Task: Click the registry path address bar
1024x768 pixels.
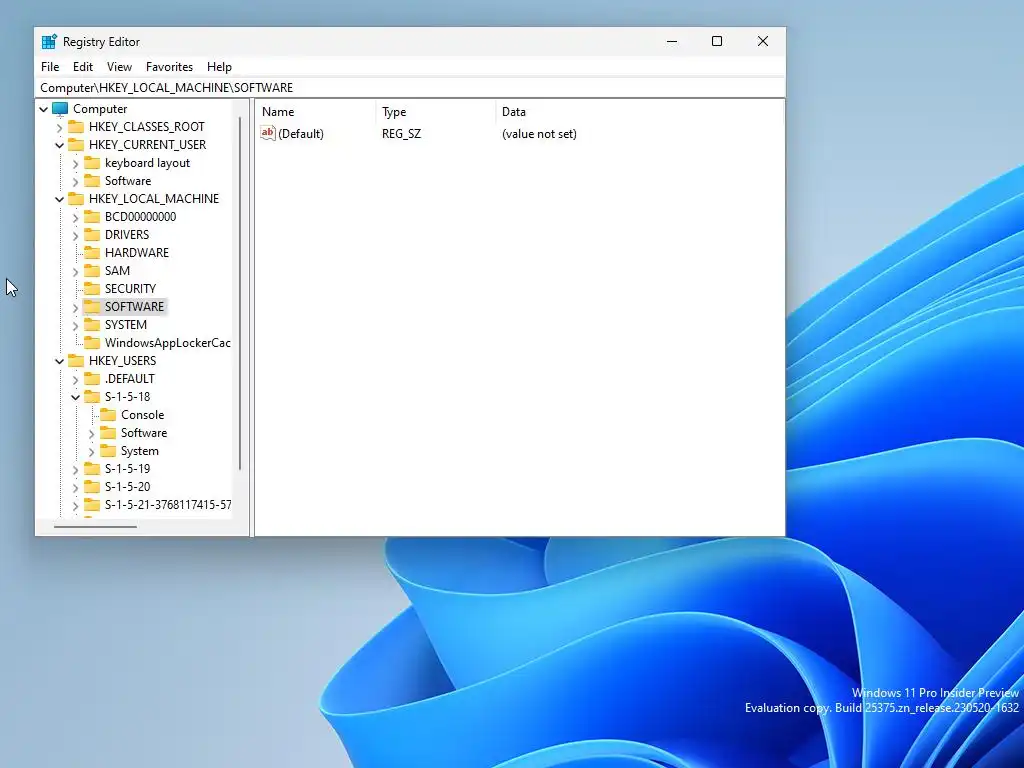Action: [410, 88]
